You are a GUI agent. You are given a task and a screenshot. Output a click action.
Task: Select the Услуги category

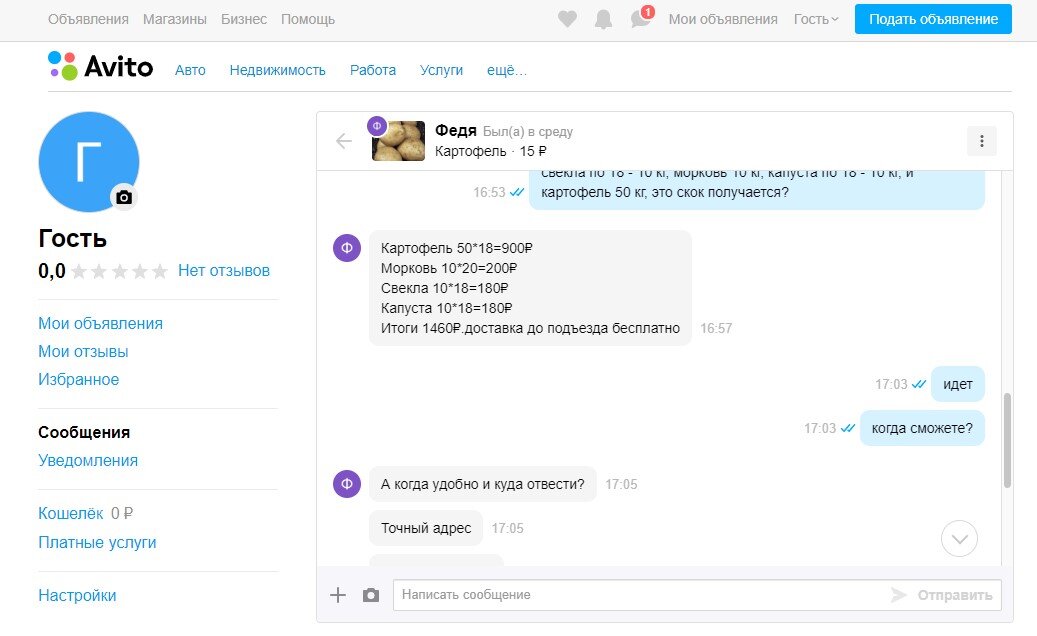pyautogui.click(x=441, y=70)
